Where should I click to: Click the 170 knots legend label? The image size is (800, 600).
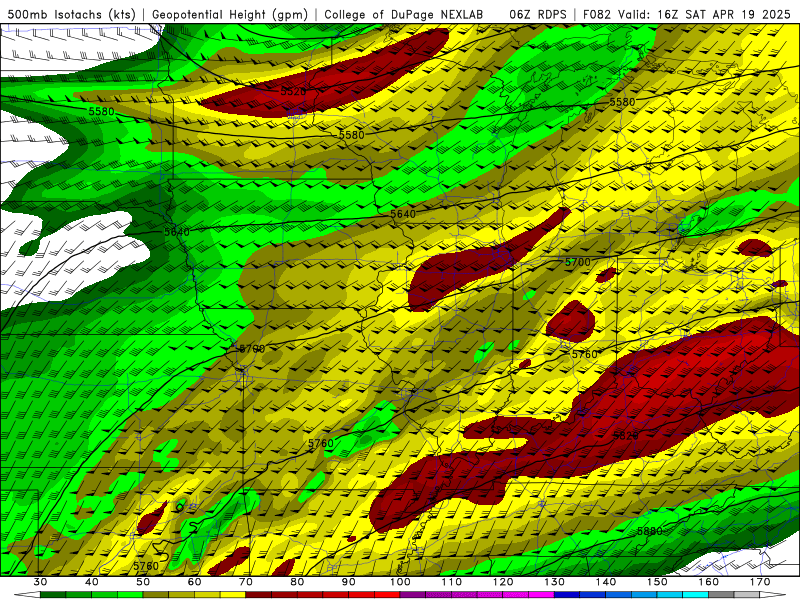pos(761,582)
